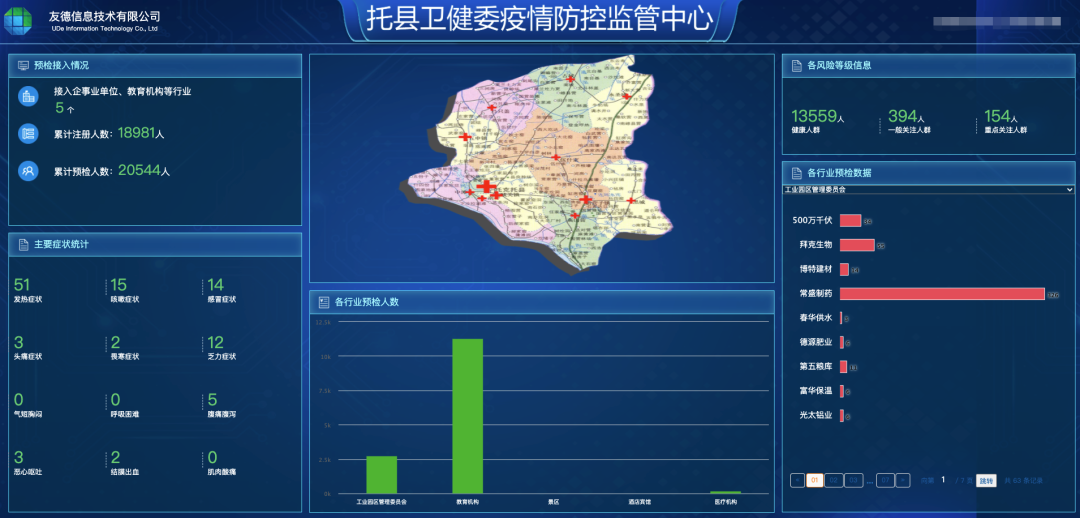Click the 春华供水 row label
Viewport: 1080px width, 518px height.
pos(816,318)
